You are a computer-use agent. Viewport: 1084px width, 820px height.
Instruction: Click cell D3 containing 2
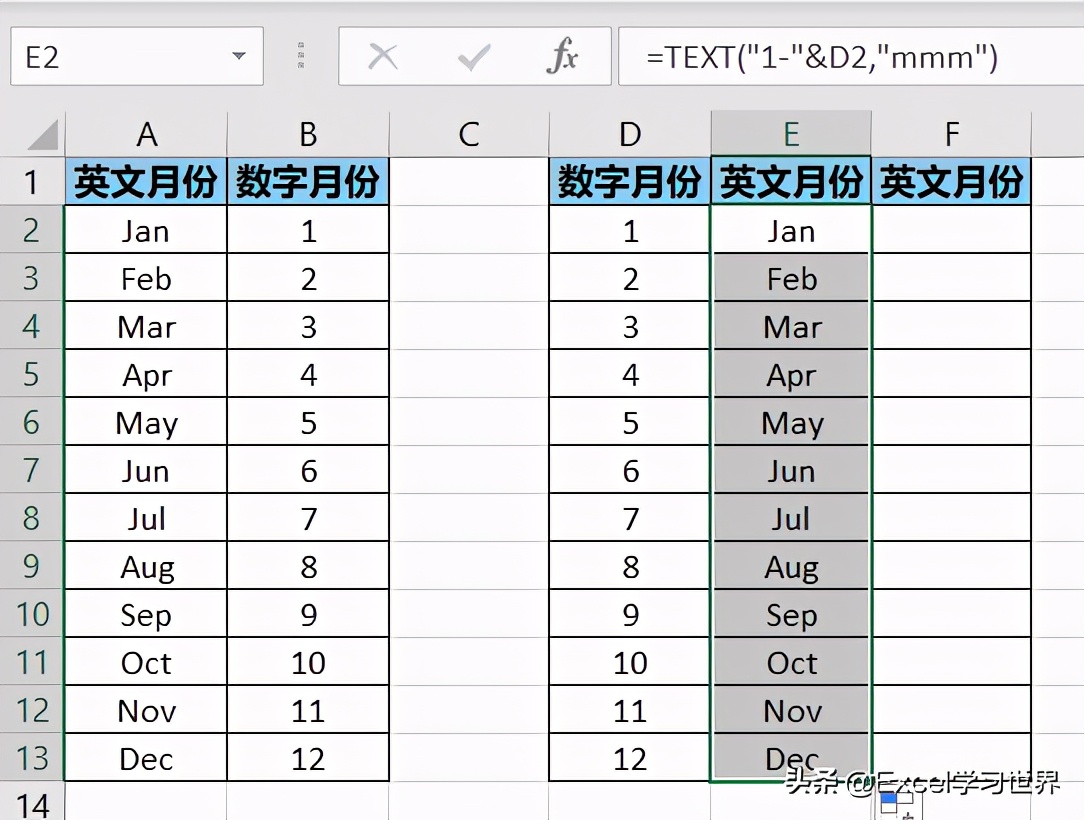pyautogui.click(x=630, y=278)
